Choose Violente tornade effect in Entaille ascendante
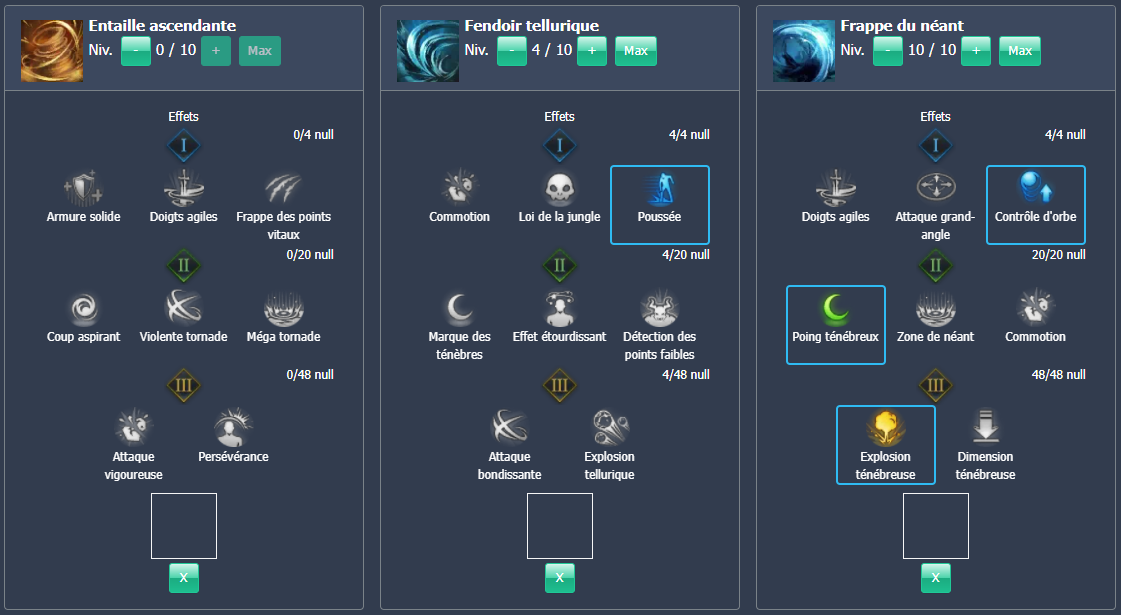Viewport: 1121px width, 615px height. coord(183,308)
